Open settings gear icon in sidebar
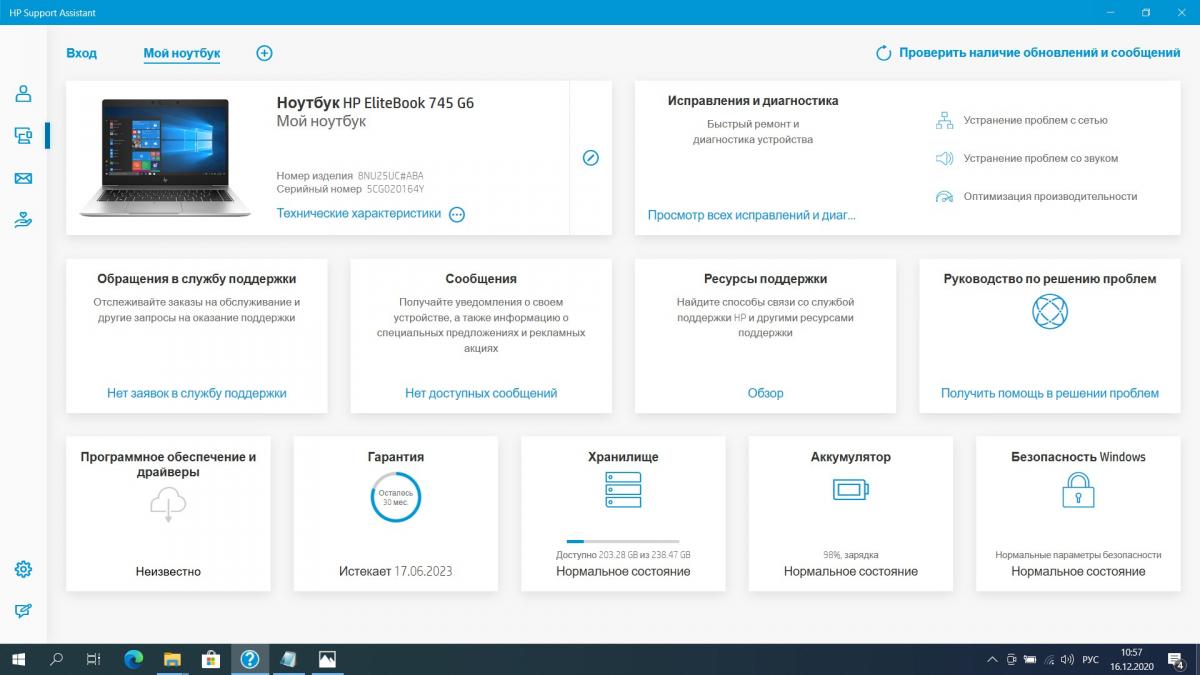Viewport: 1200px width, 675px height. (23, 569)
